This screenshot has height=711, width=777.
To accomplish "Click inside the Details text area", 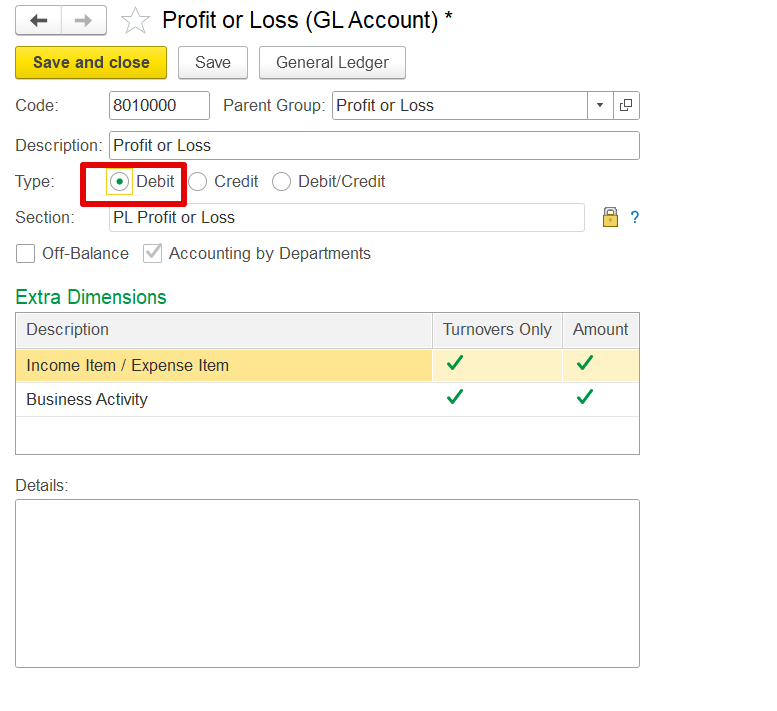I will (x=328, y=583).
